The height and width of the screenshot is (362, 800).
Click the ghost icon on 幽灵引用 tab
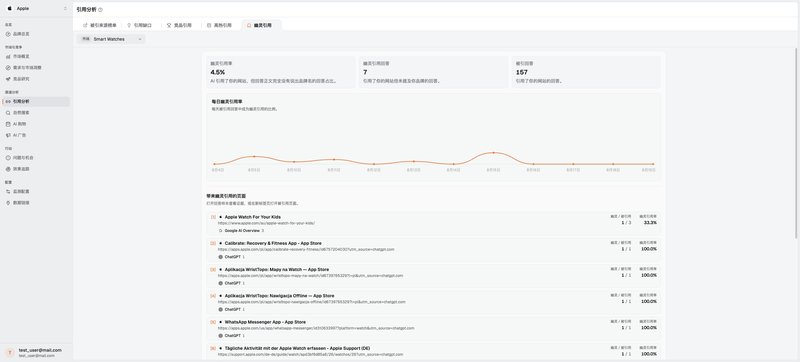tap(249, 25)
